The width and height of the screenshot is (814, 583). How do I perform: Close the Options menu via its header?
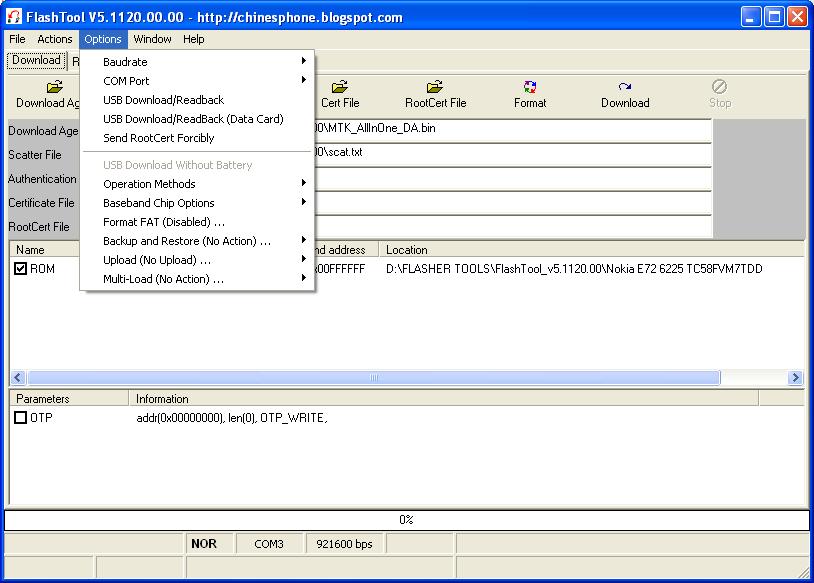click(x=103, y=39)
